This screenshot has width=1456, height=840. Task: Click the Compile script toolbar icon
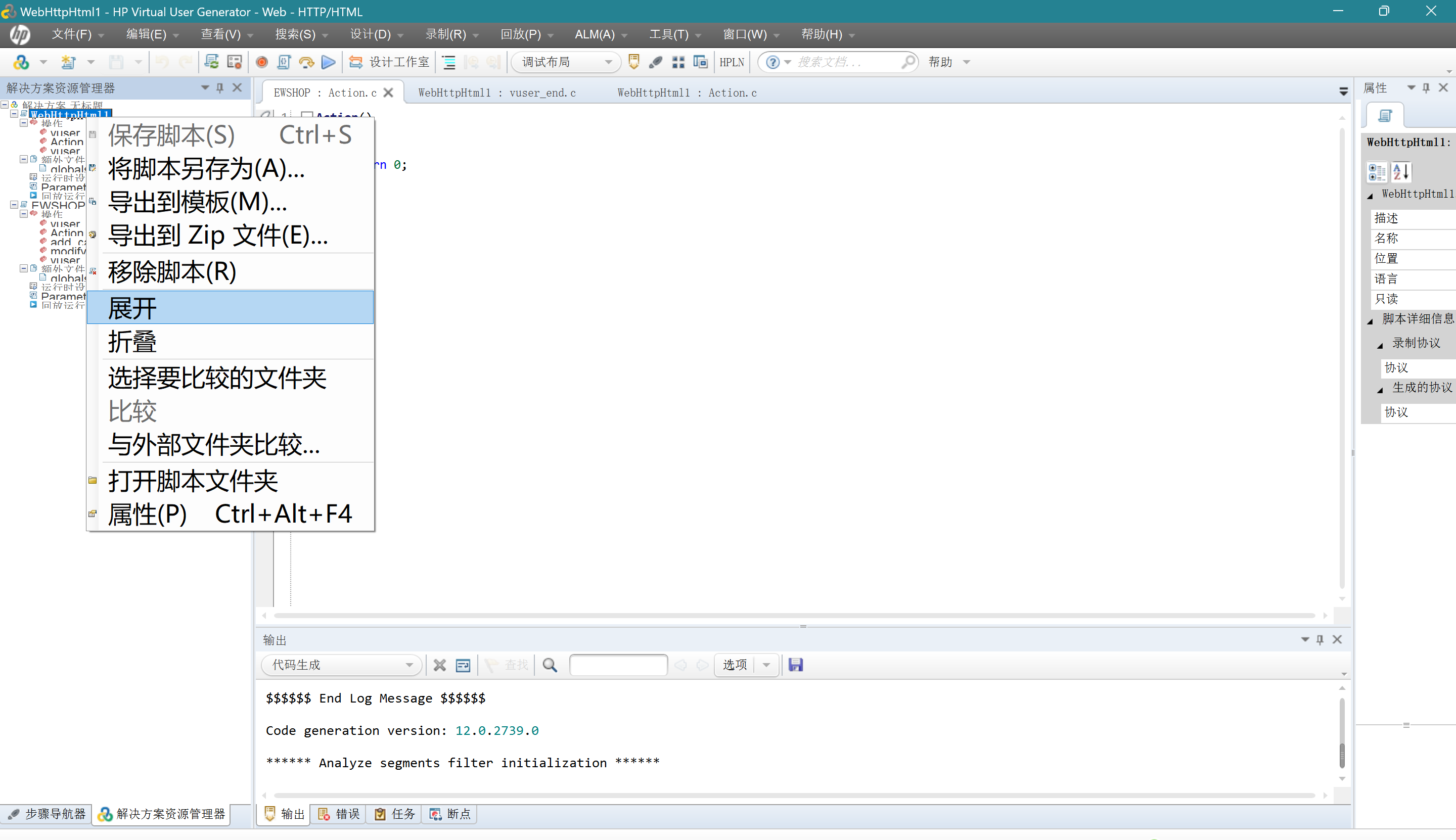[x=283, y=62]
